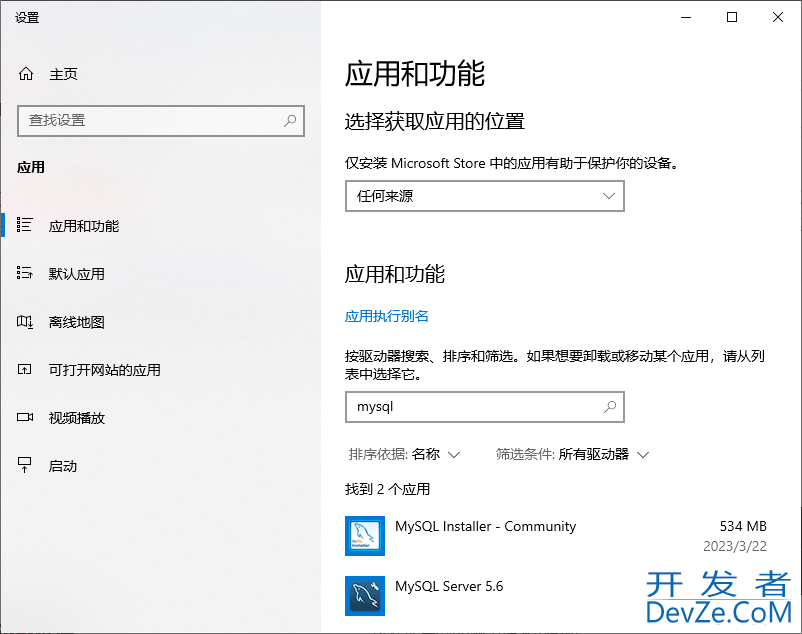Open 筛选条件: 所有驱动器 filter dropdown
The width and height of the screenshot is (802, 634).
point(572,454)
